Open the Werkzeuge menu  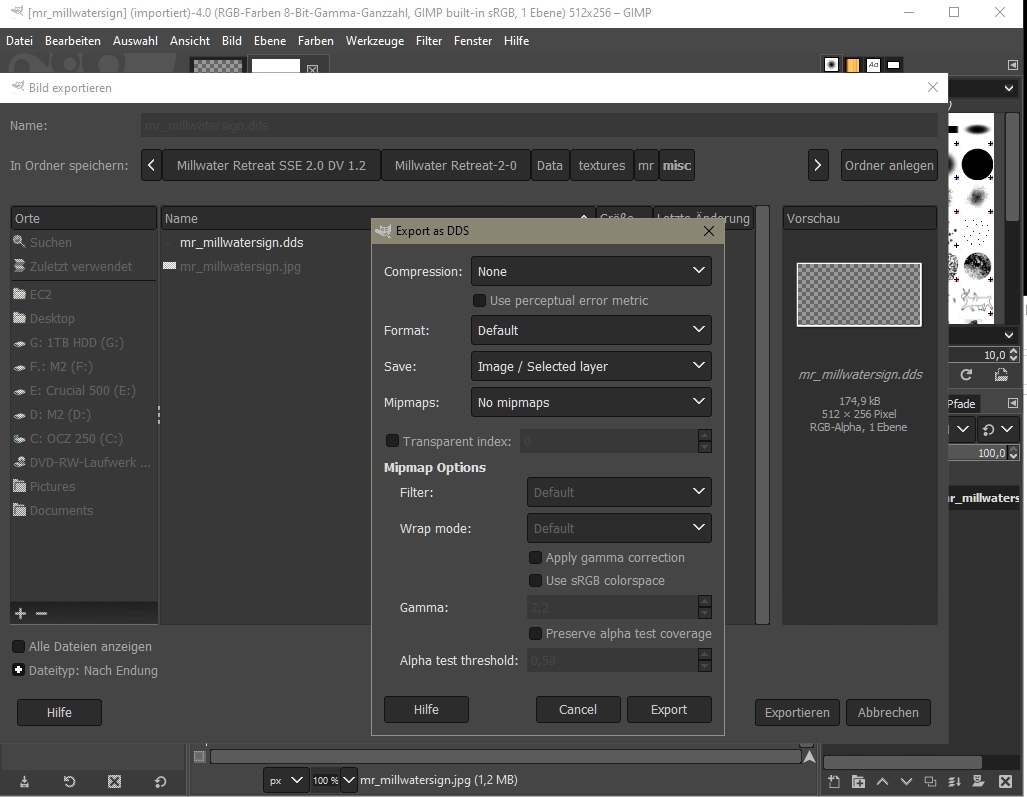374,41
